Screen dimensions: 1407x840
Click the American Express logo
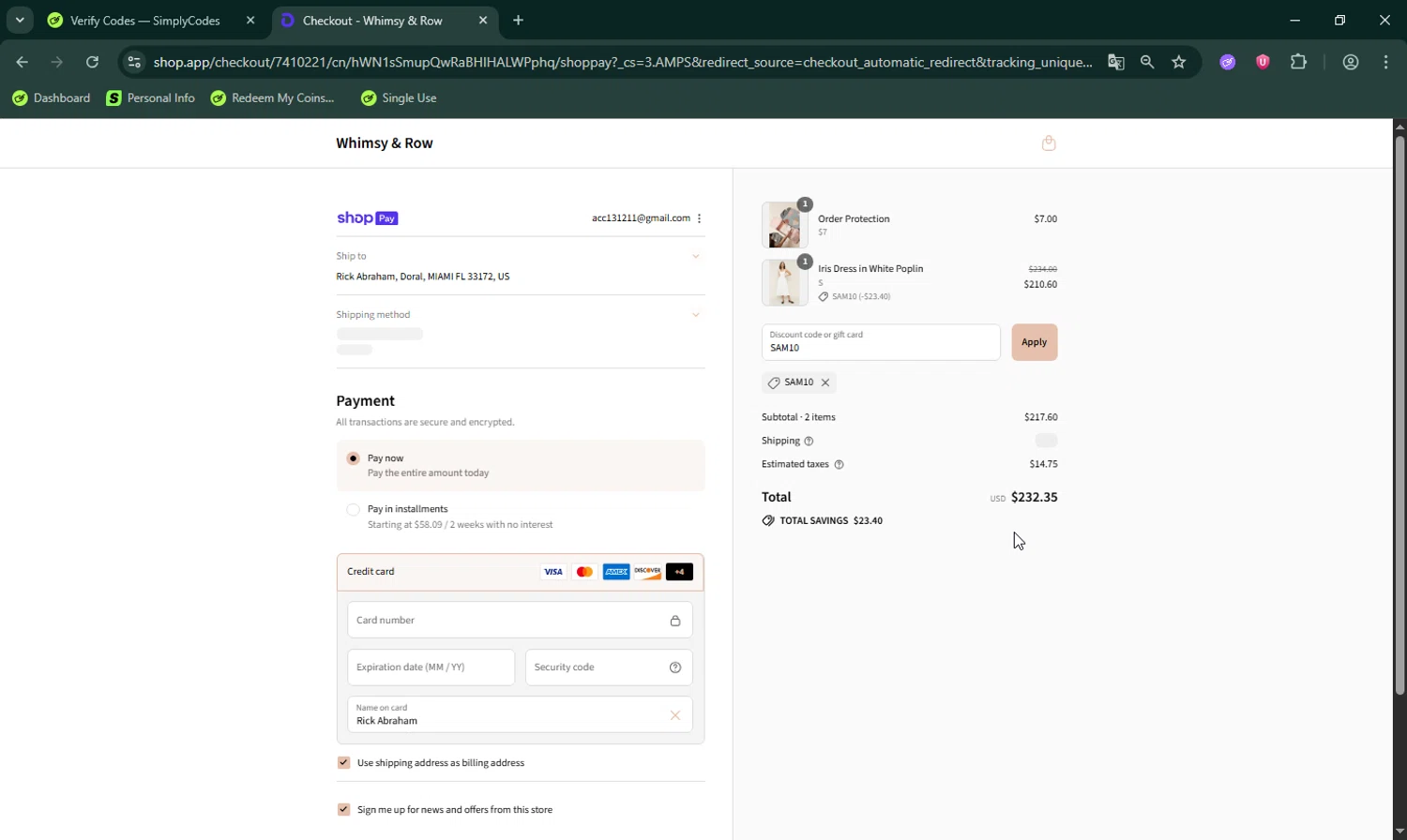pyautogui.click(x=616, y=572)
